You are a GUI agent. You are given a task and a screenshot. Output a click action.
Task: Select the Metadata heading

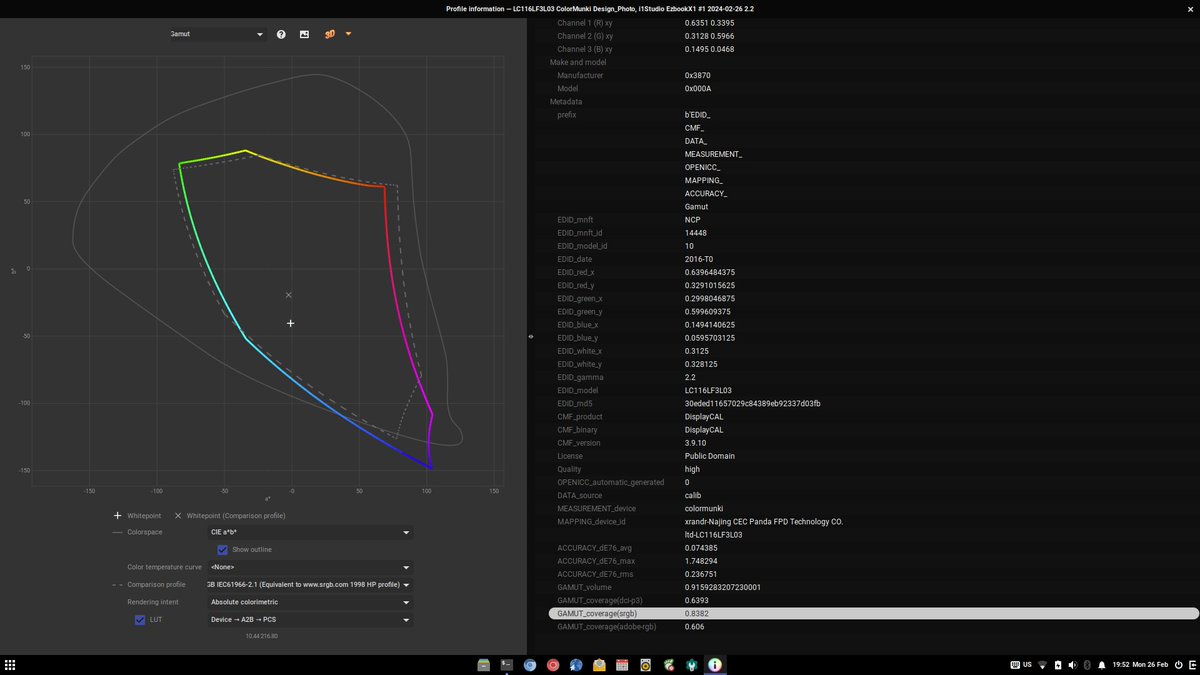tap(873, 101)
